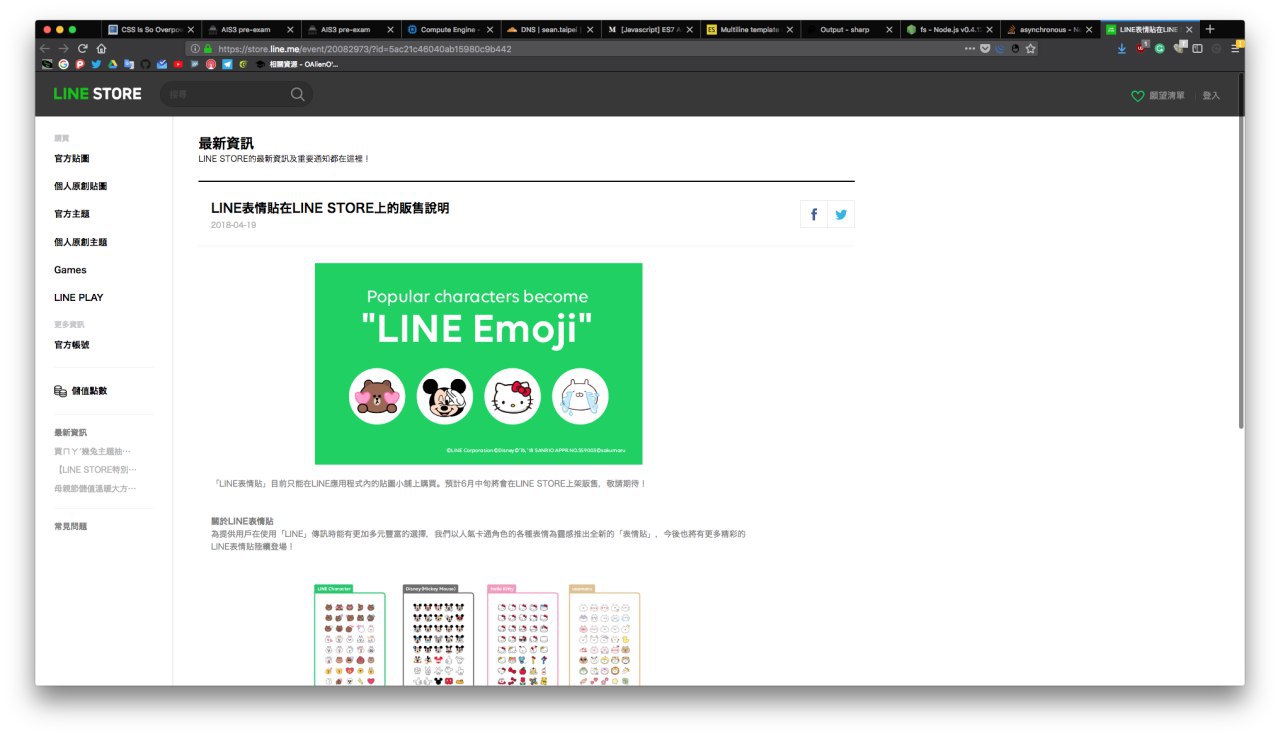
Task: Open the 相關資源 bookmarks folder
Action: tap(297, 64)
